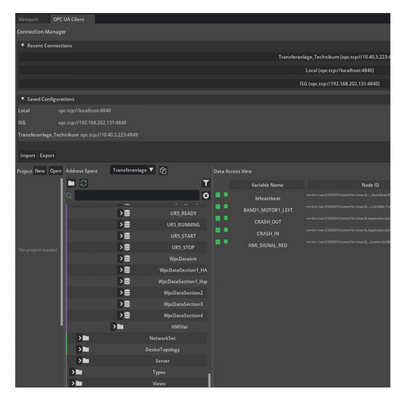The height and width of the screenshot is (400, 400).
Task: Toggle the left green box in BAND1_MOTOR1_LEFT row
Action: pyautogui.click(x=218, y=207)
